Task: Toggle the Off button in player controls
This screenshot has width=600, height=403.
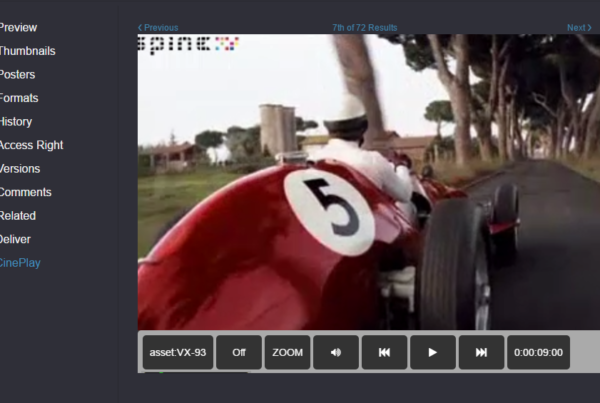Action: (239, 352)
